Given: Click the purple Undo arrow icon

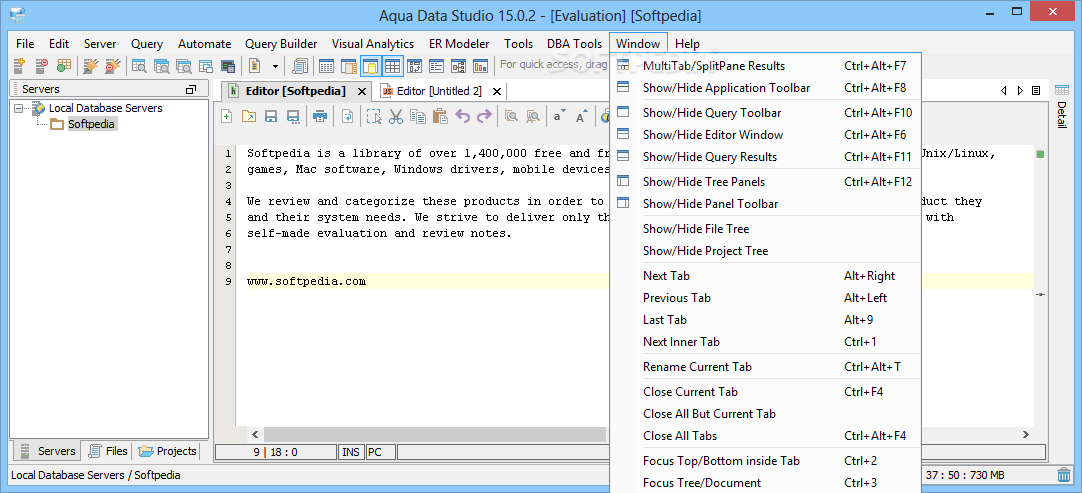Looking at the screenshot, I should (462, 116).
